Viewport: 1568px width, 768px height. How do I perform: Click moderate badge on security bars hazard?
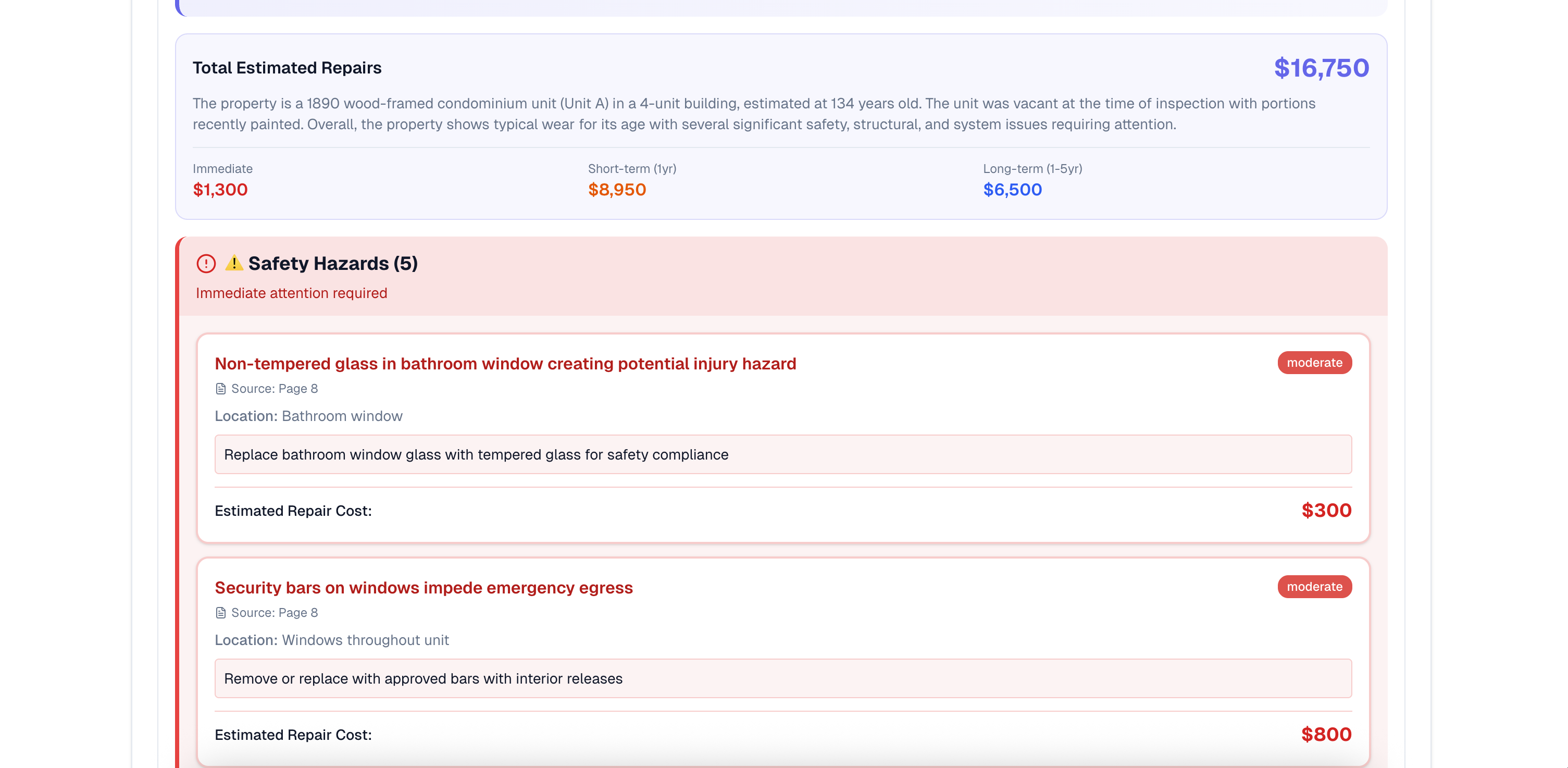1314,587
